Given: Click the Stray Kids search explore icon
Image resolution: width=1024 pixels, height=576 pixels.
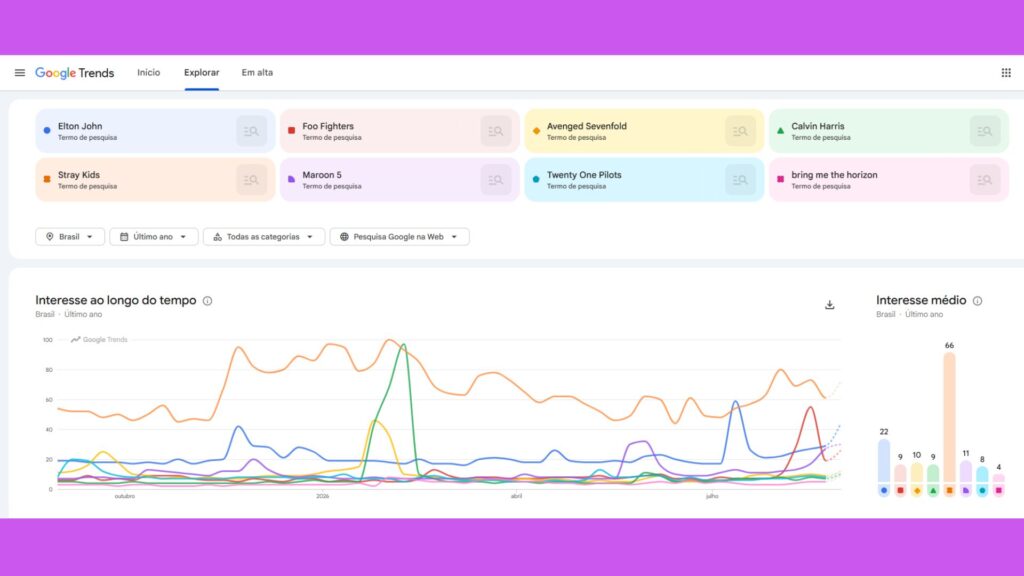Looking at the screenshot, I should (251, 180).
